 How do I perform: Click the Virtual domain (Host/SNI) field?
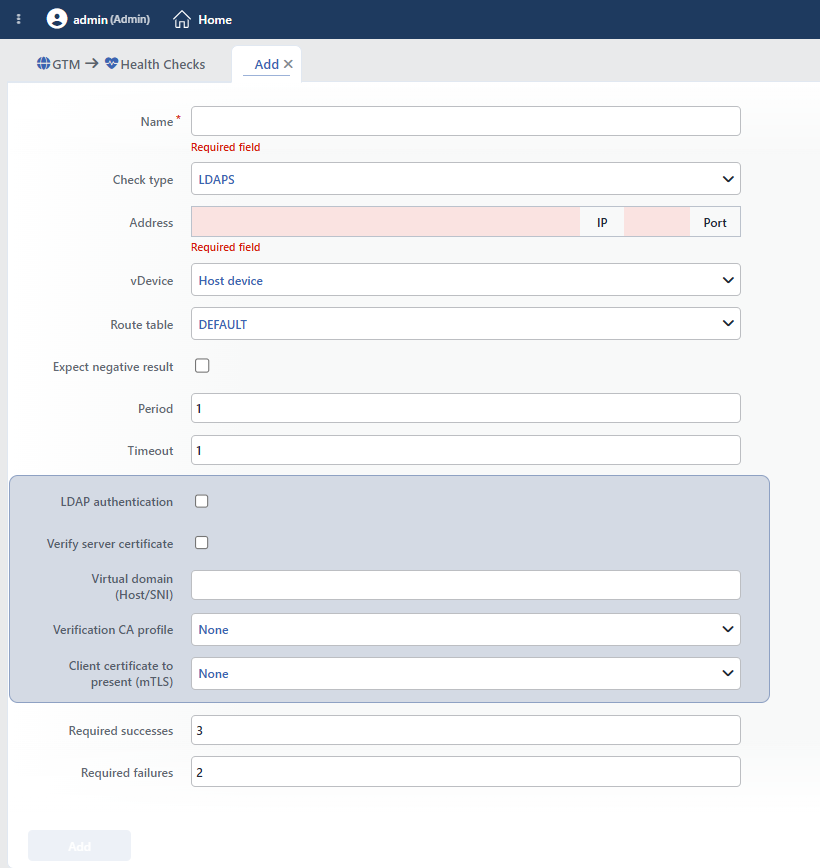[466, 585]
